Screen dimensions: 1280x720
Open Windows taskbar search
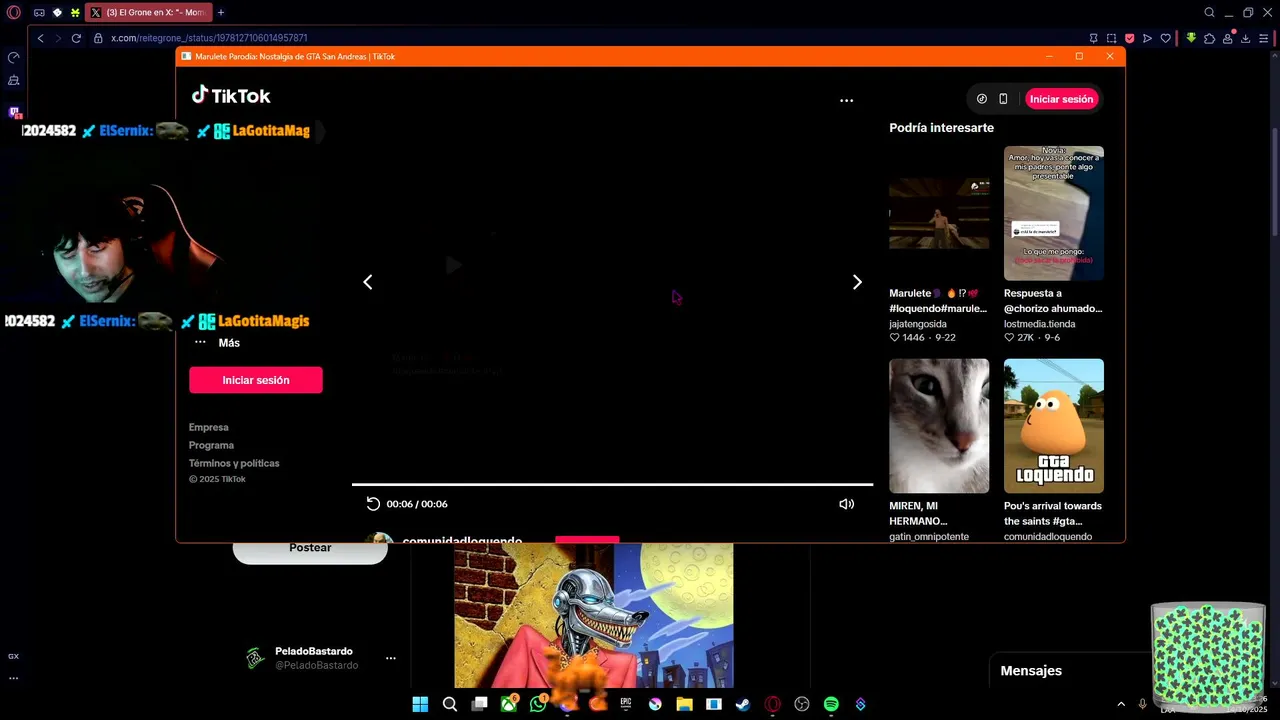(450, 704)
